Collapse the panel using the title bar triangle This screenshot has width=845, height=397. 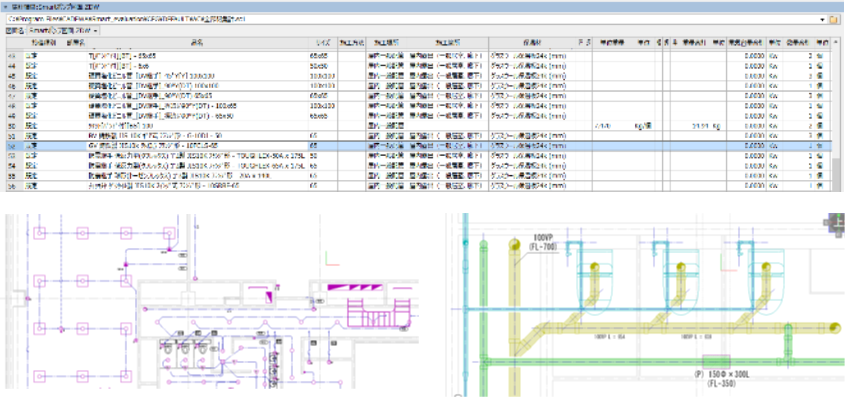pyautogui.click(x=5, y=7)
